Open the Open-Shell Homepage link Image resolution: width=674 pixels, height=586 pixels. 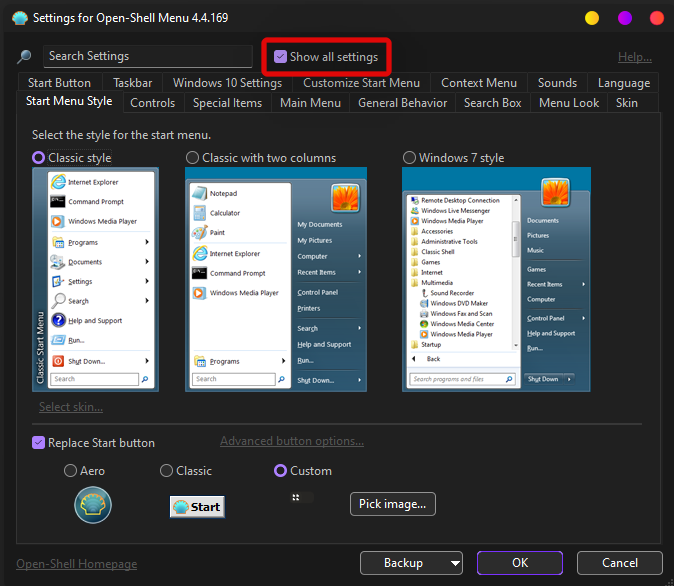[76, 564]
